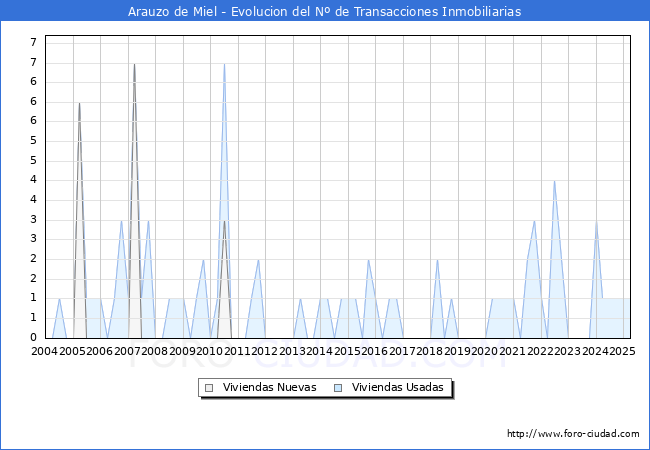Click the 2007 new housing peak
650x450 pixels.
click(134, 64)
